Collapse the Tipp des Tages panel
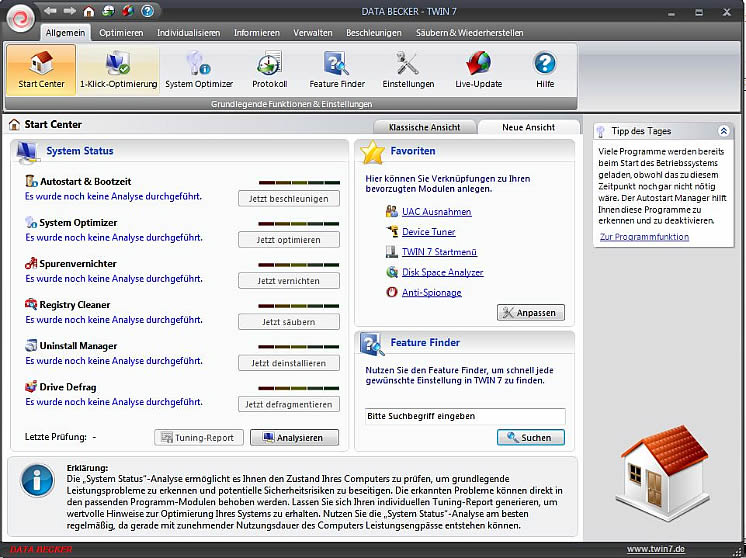 point(724,131)
